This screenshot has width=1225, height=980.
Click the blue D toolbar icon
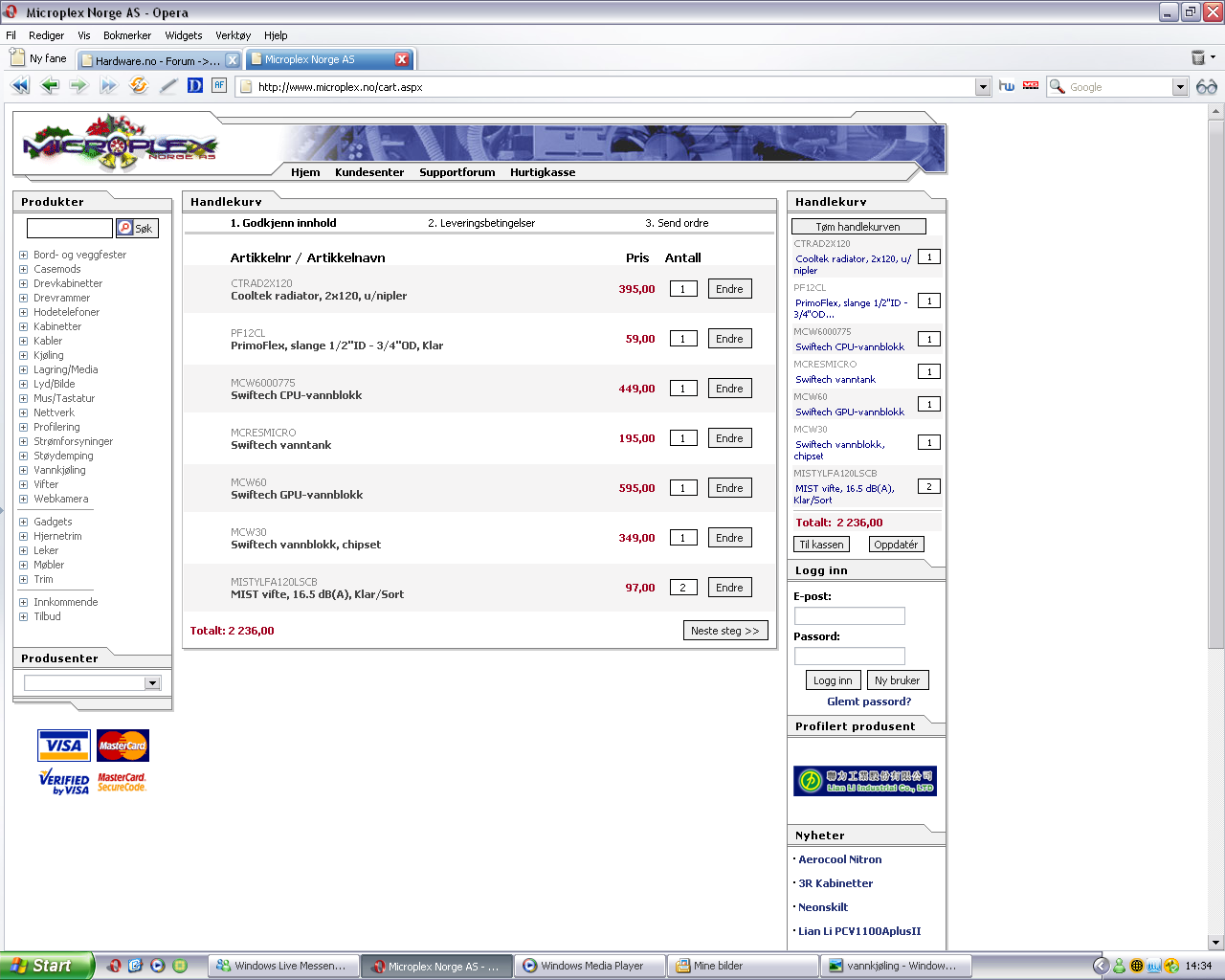tap(195, 85)
